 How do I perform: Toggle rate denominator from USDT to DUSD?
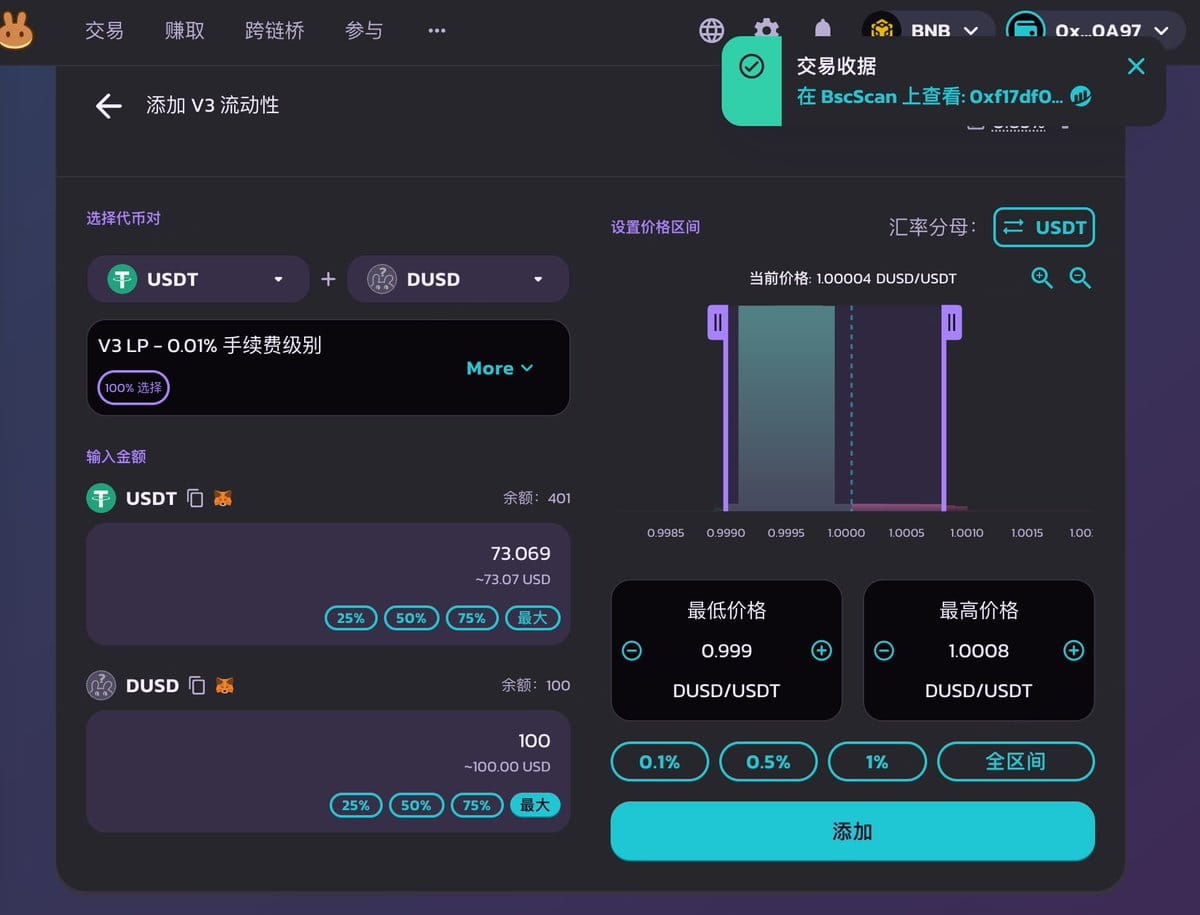[x=1044, y=227]
